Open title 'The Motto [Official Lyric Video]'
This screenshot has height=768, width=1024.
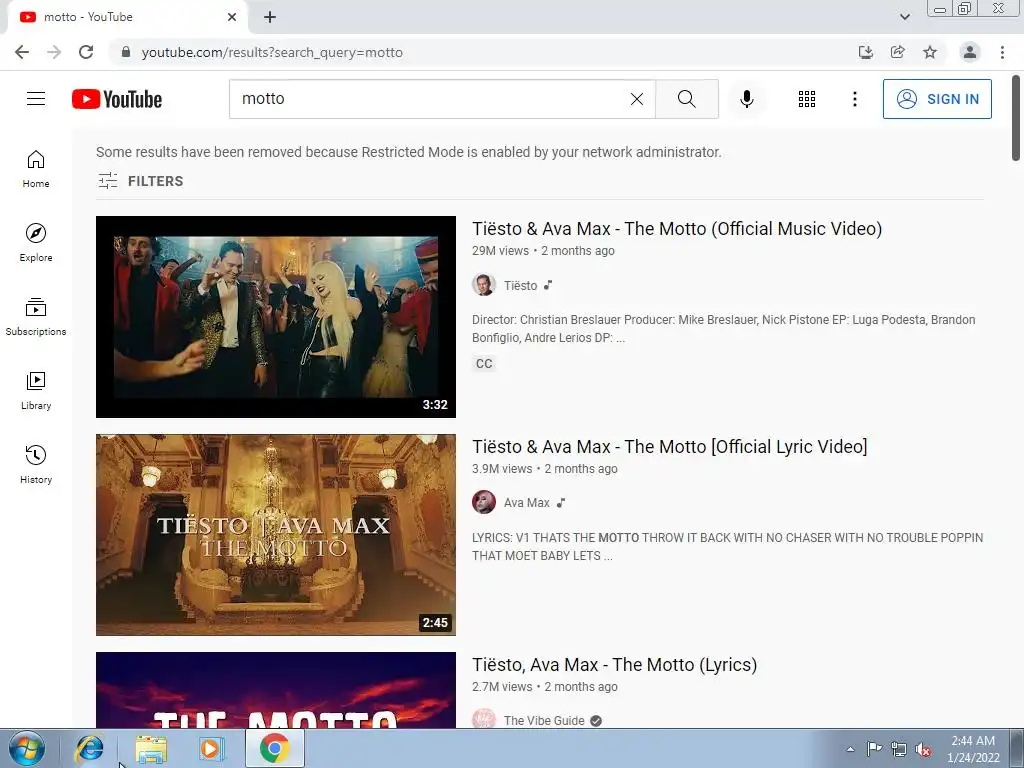point(669,447)
